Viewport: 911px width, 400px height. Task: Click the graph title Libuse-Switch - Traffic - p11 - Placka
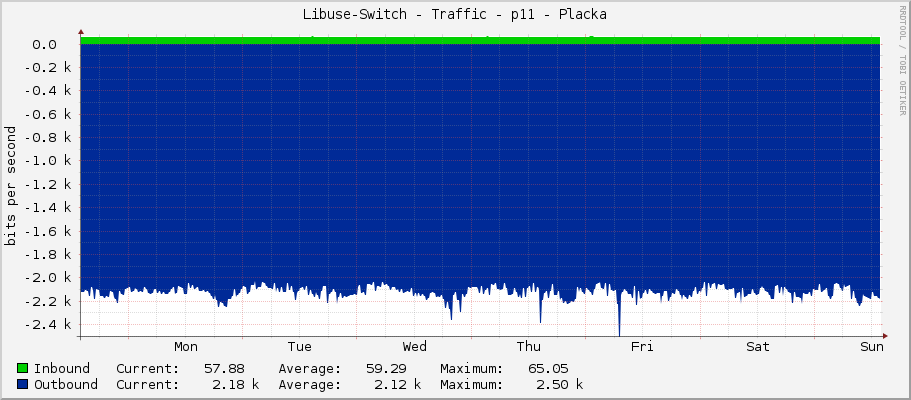455,15
